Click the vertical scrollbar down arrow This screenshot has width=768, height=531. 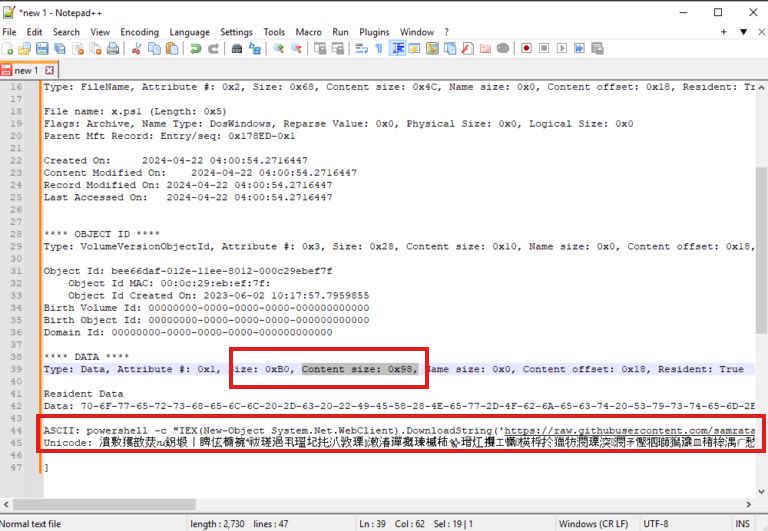761,491
